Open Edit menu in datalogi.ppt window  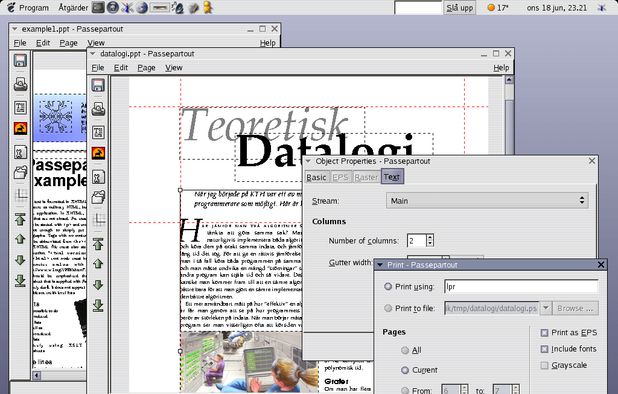[x=121, y=68]
